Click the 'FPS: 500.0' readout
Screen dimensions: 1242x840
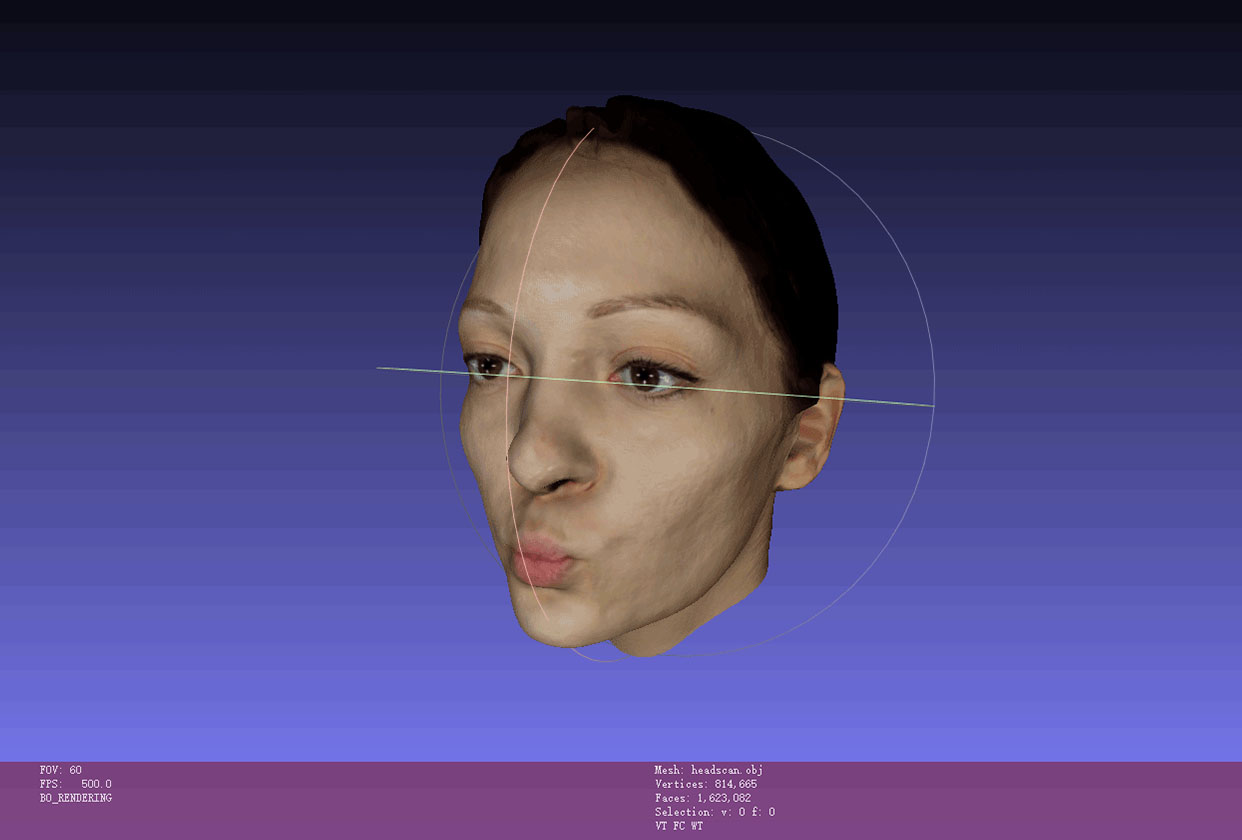(x=76, y=784)
